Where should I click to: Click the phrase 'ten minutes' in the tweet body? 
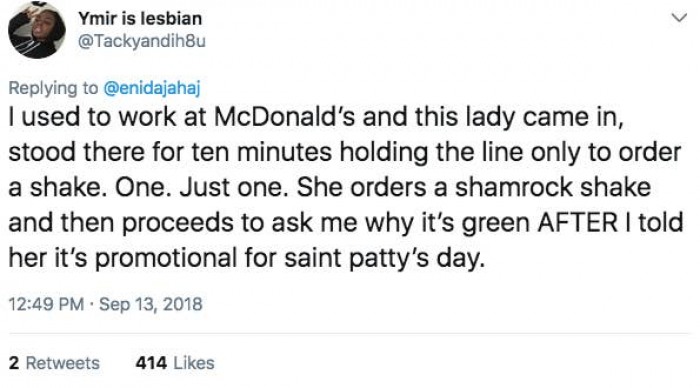[262, 152]
